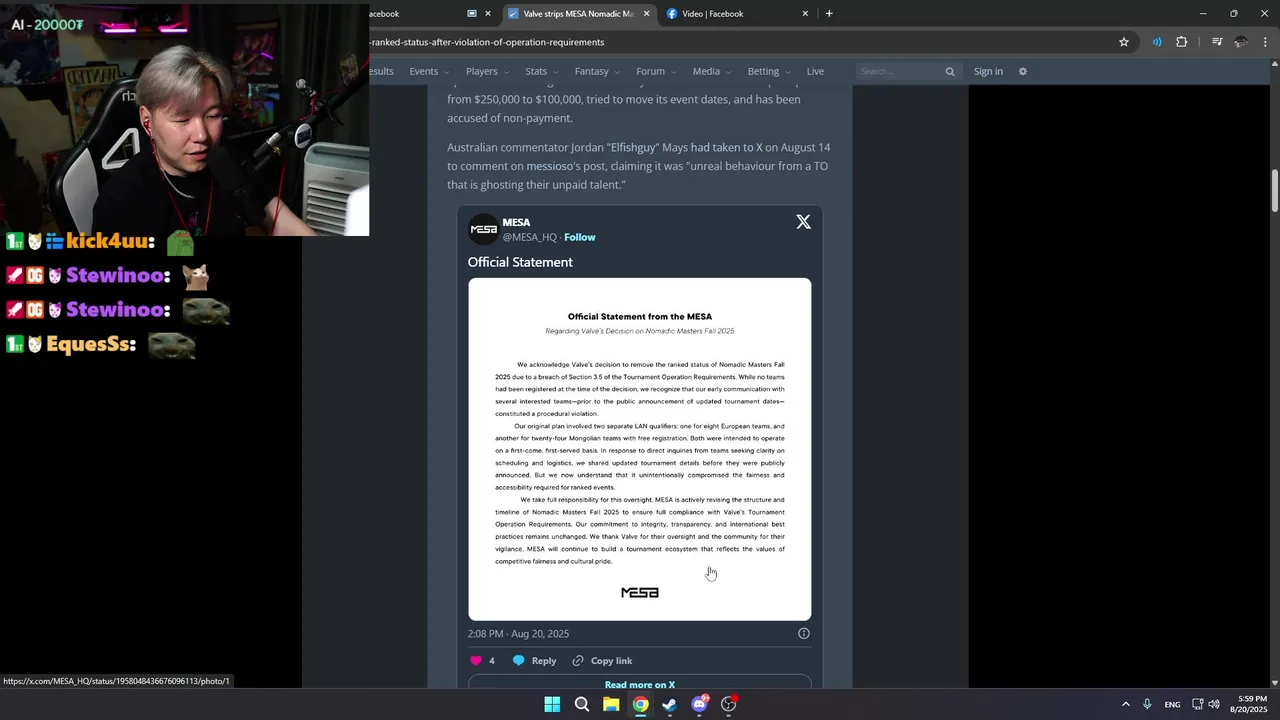Expand the Betting menu
The width and height of the screenshot is (1280, 720).
coord(769,71)
